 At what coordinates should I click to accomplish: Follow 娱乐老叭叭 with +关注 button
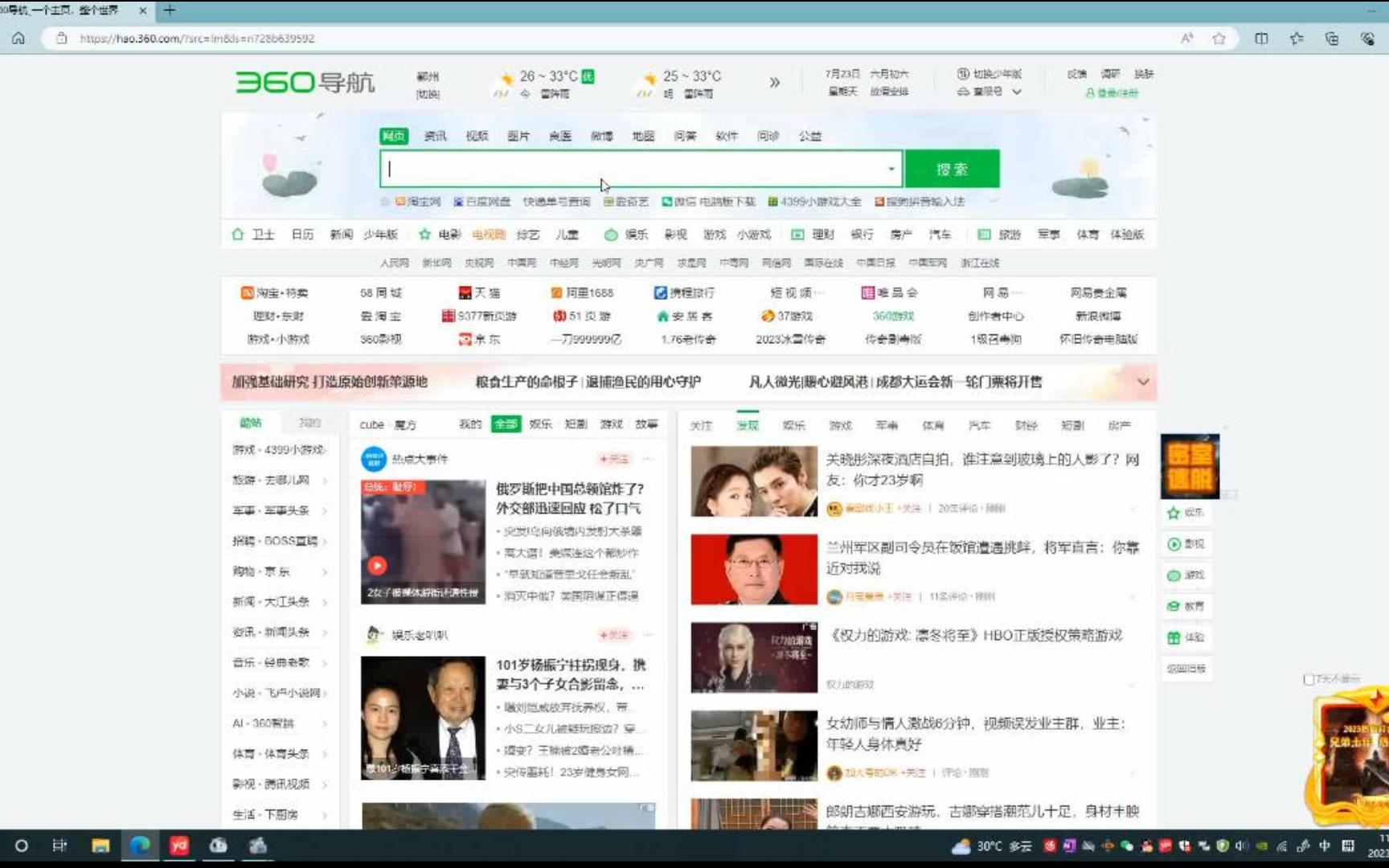click(x=613, y=635)
